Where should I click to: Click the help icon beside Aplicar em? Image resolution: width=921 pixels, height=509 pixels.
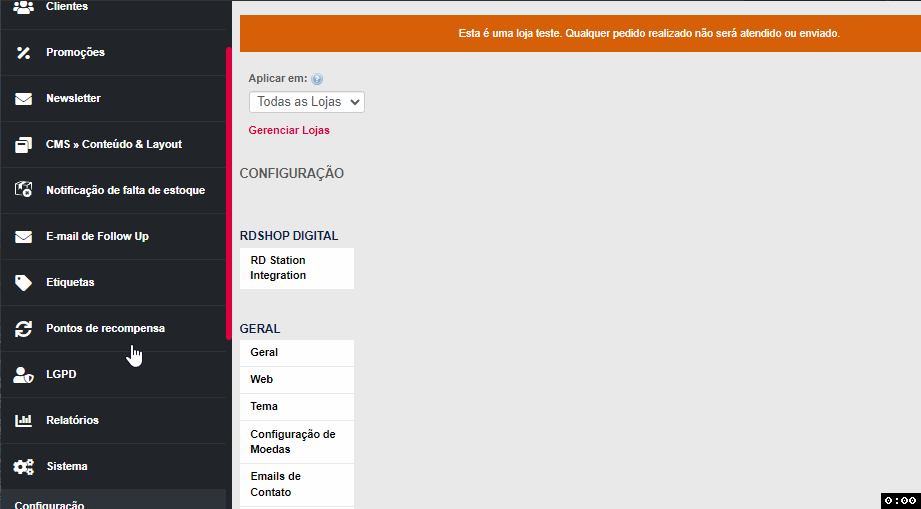[317, 79]
